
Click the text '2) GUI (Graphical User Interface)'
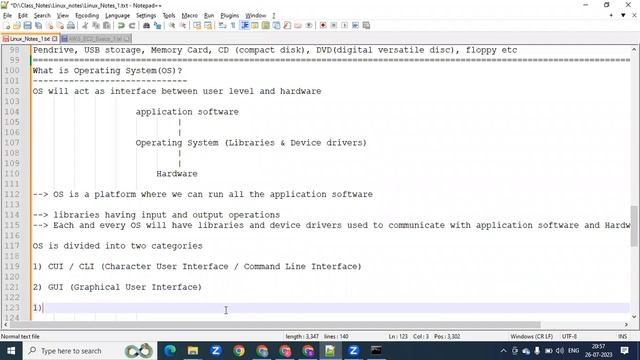pyautogui.click(x=117, y=287)
